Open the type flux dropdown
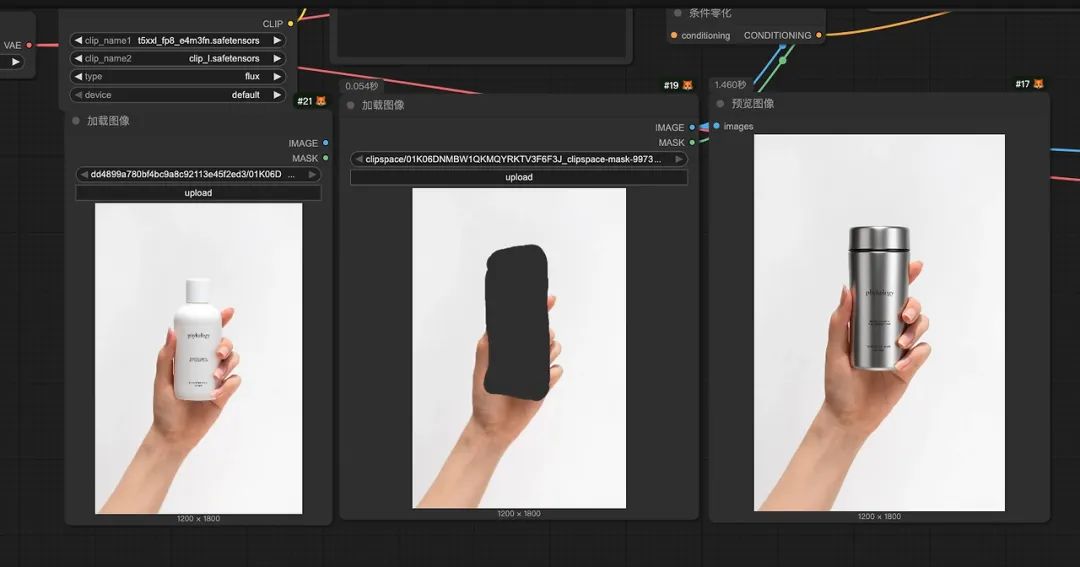 (178, 76)
